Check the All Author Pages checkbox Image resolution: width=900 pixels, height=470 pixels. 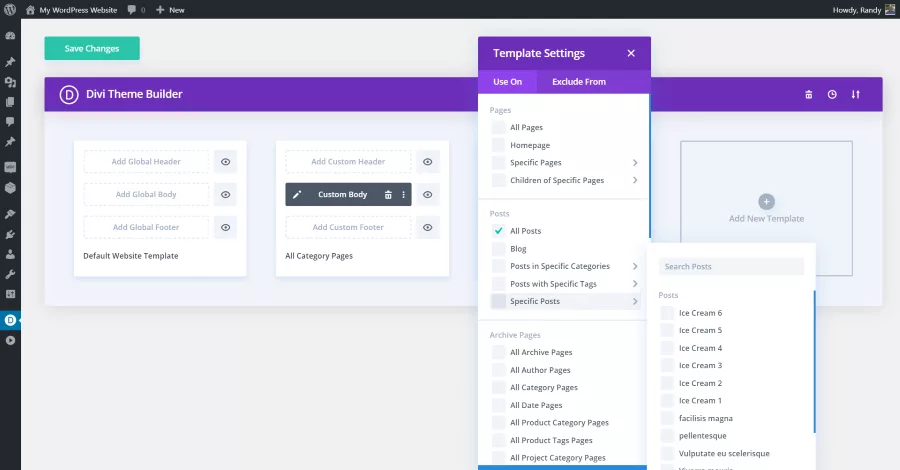[x=499, y=370]
